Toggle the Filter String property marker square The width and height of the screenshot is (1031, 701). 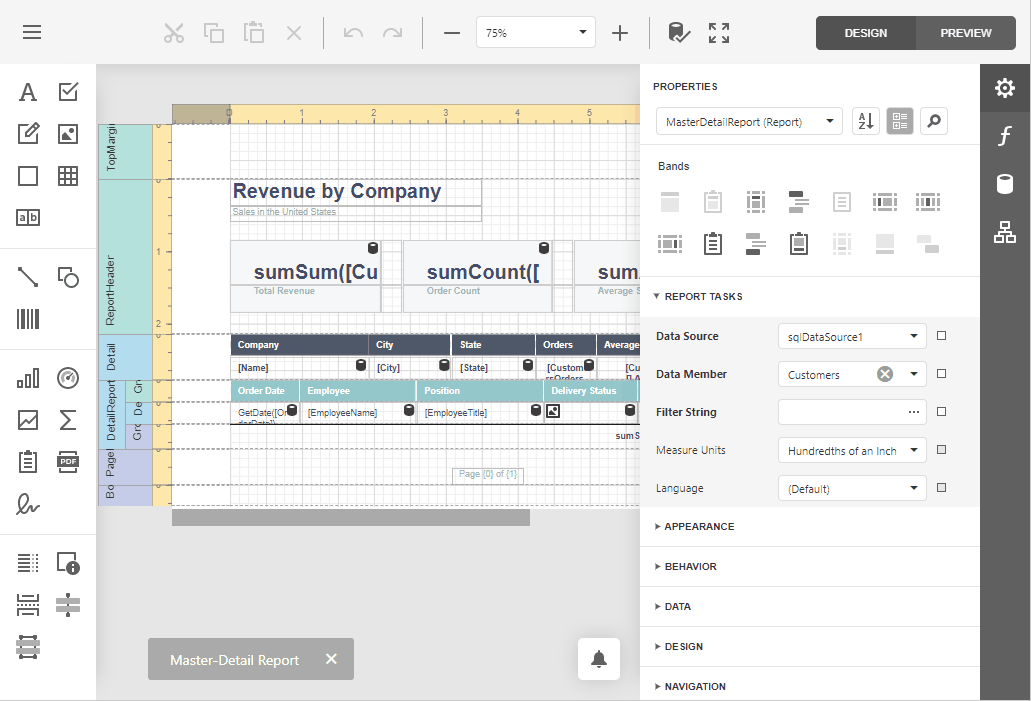point(941,412)
